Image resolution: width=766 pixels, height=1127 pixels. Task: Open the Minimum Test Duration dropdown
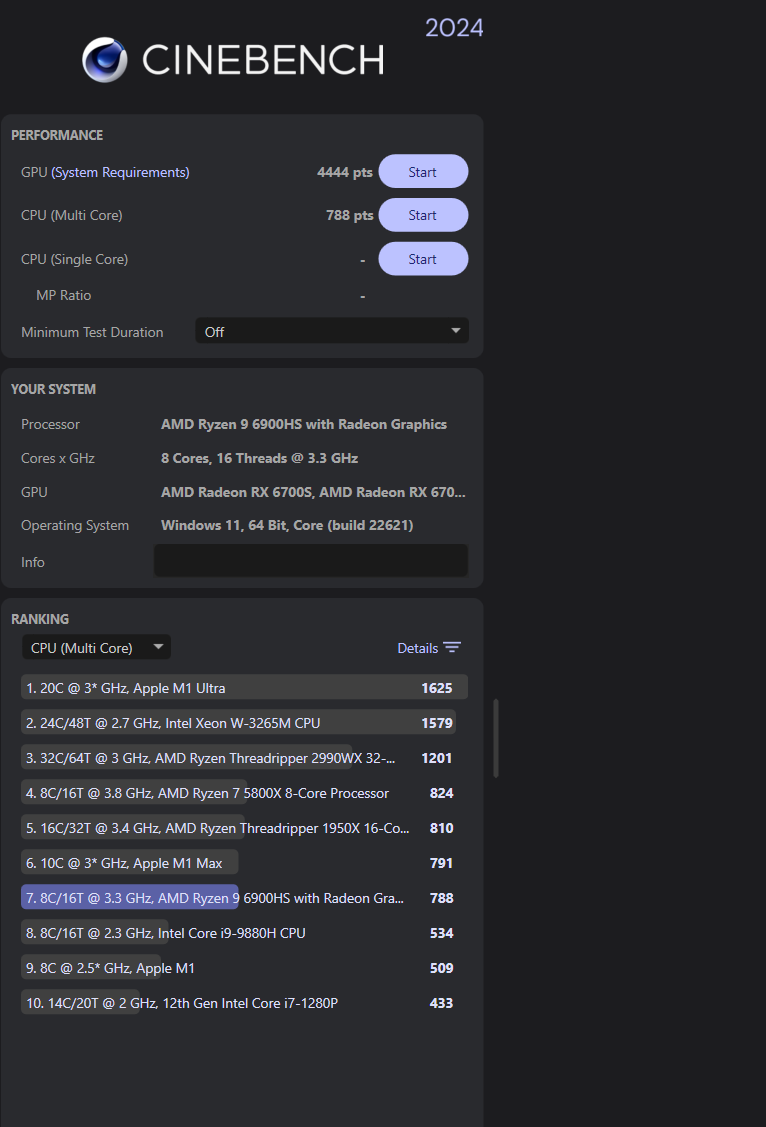tap(332, 331)
